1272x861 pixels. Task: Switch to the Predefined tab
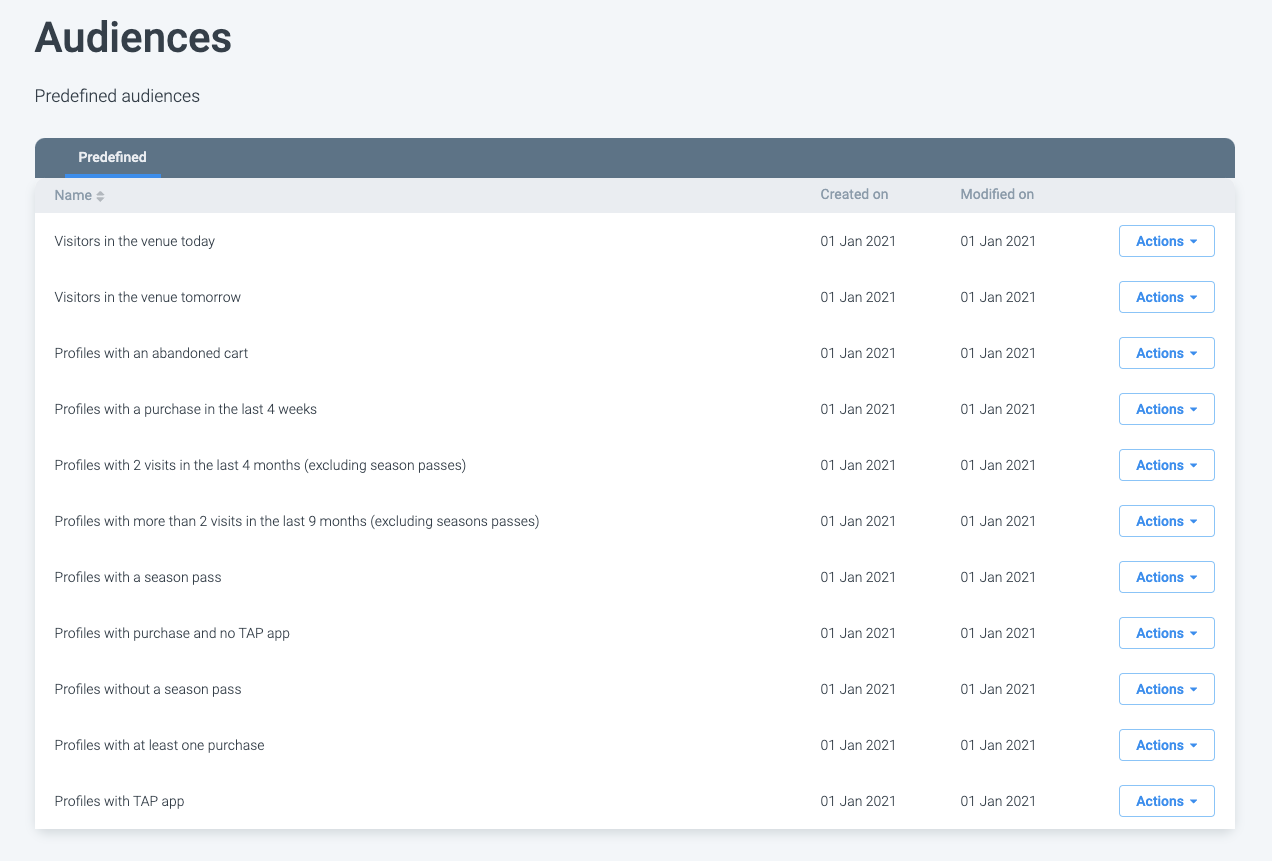[x=112, y=158]
